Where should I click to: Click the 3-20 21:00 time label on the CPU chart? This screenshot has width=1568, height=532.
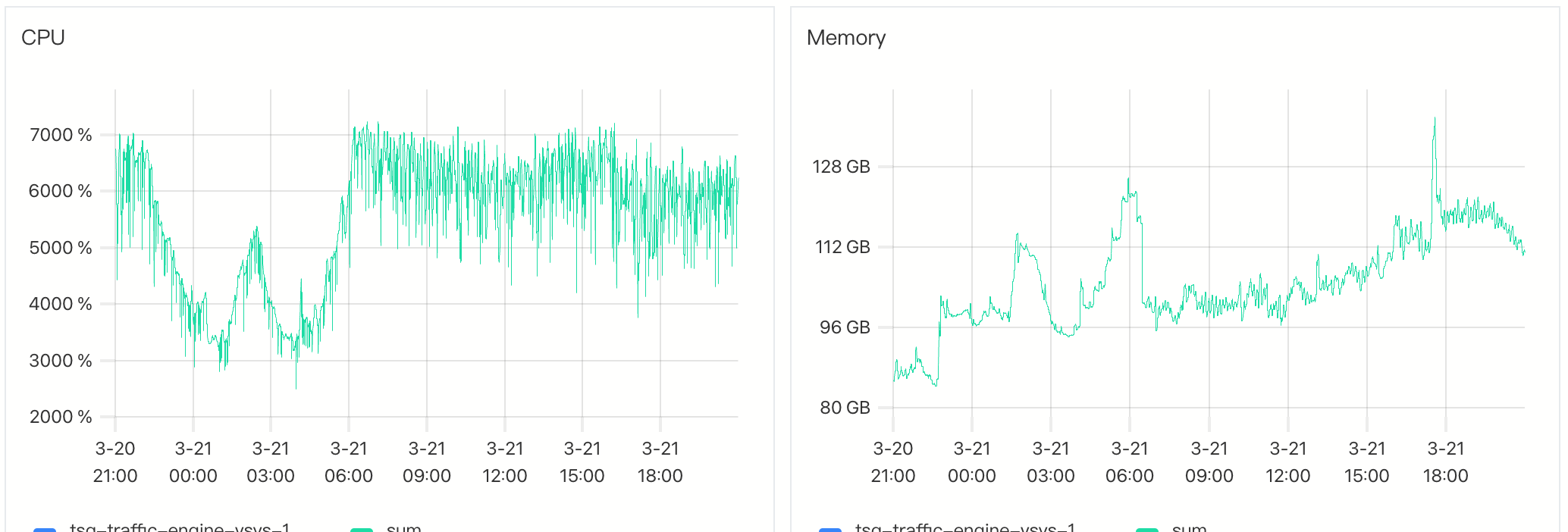(x=115, y=462)
